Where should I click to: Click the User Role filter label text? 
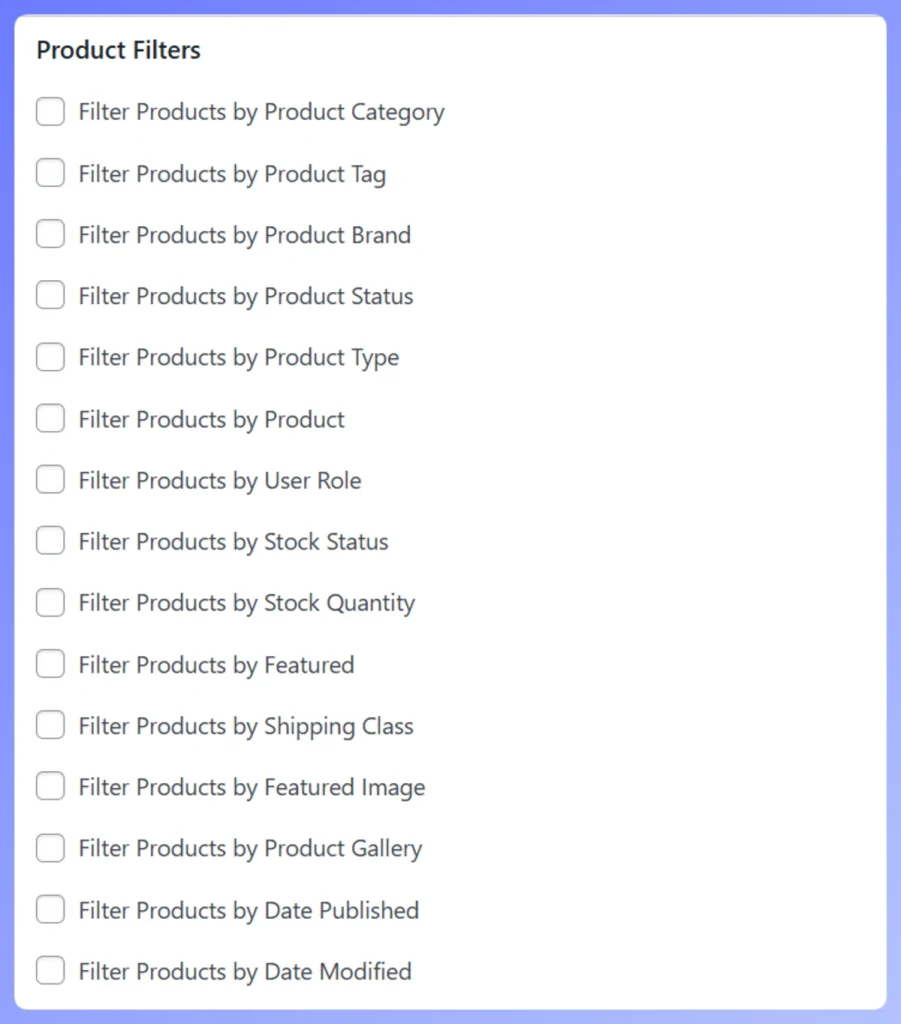(x=219, y=479)
